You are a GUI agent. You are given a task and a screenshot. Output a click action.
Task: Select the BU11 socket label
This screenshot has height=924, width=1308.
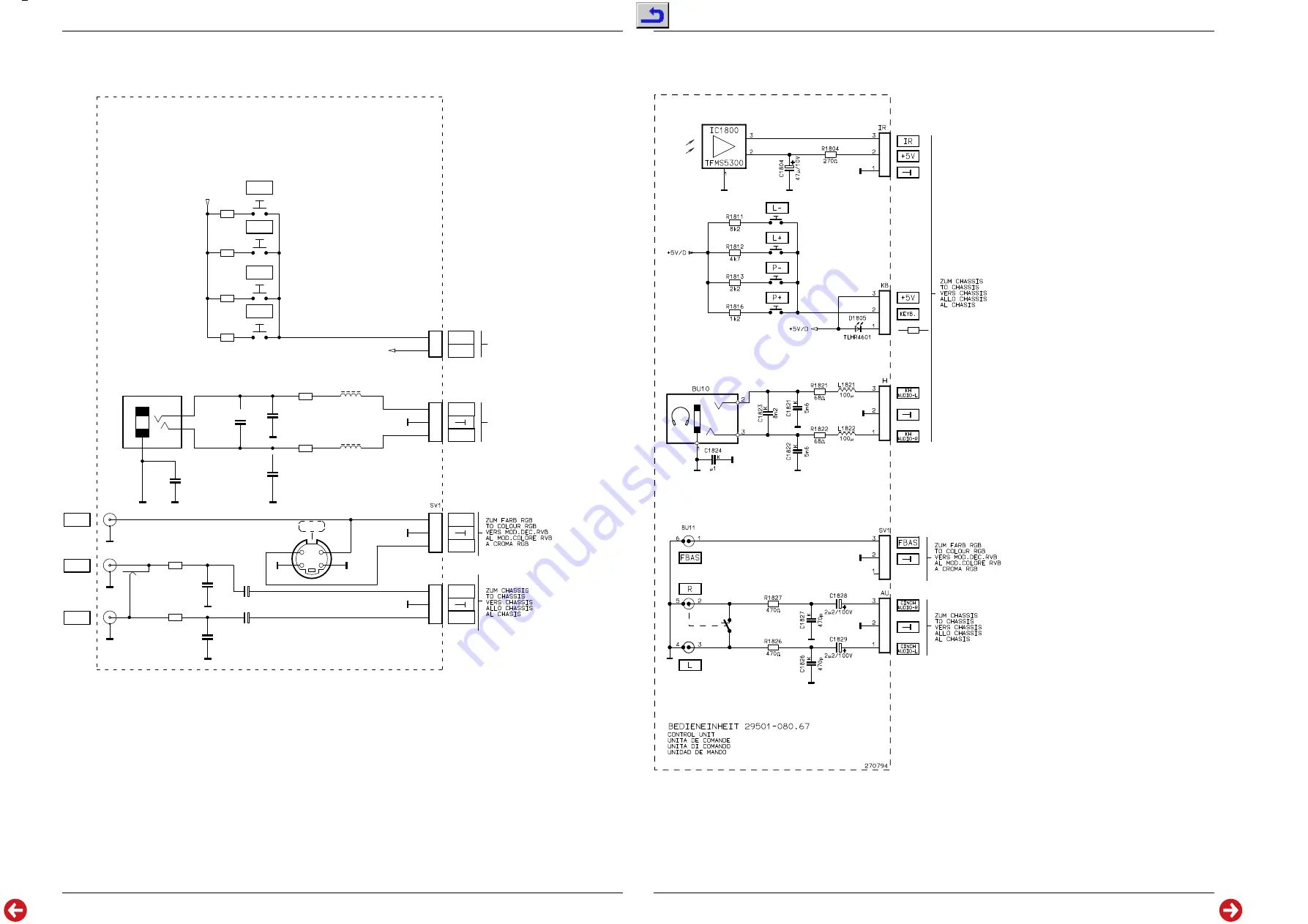[688, 527]
